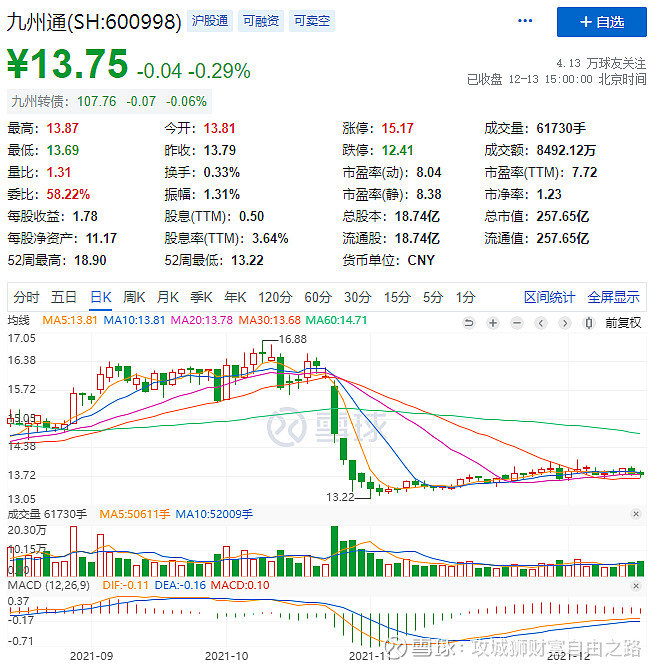
Task: Click the 2021-09 date axis label
Action: pos(92,656)
